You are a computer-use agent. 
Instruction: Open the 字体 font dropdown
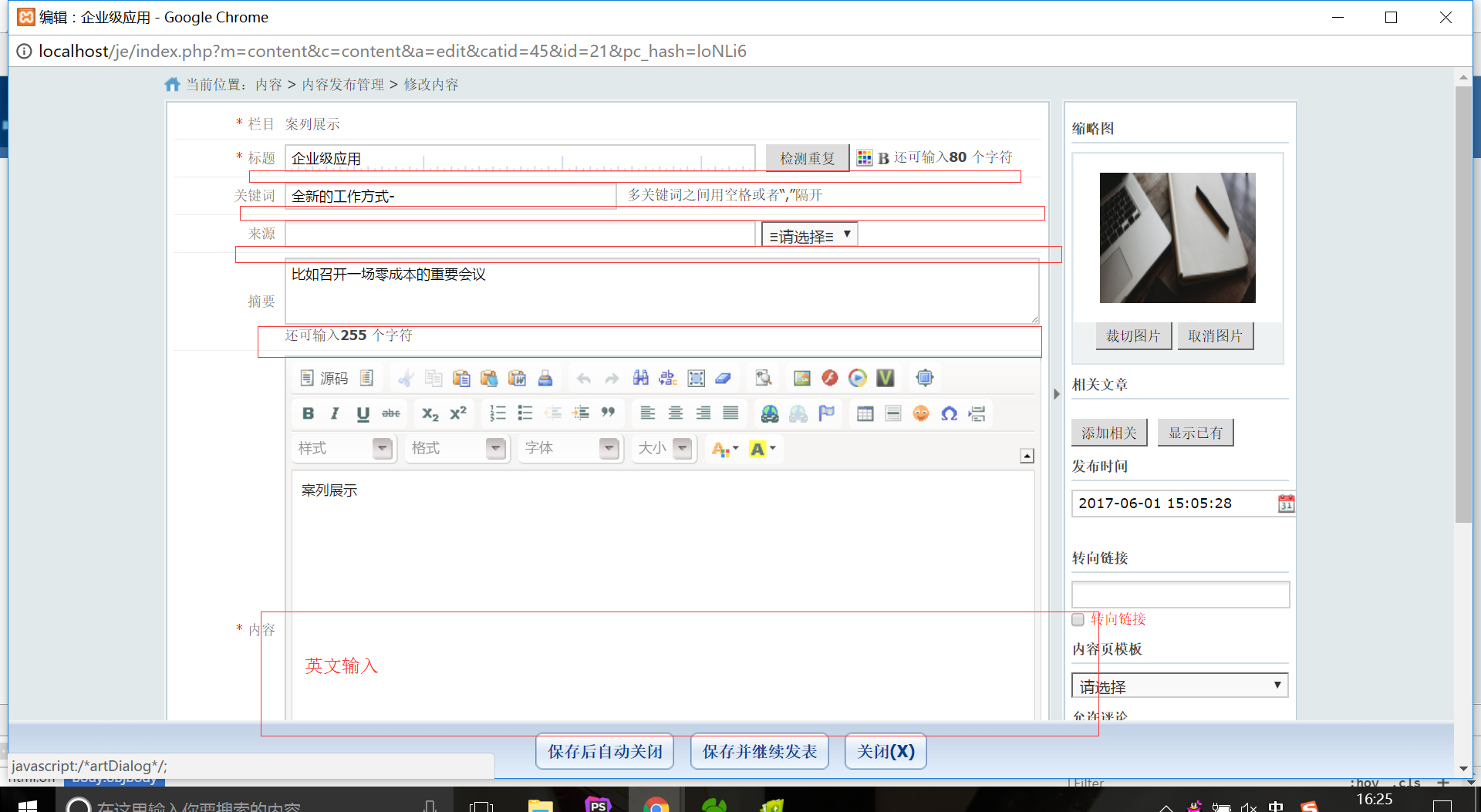click(x=570, y=448)
